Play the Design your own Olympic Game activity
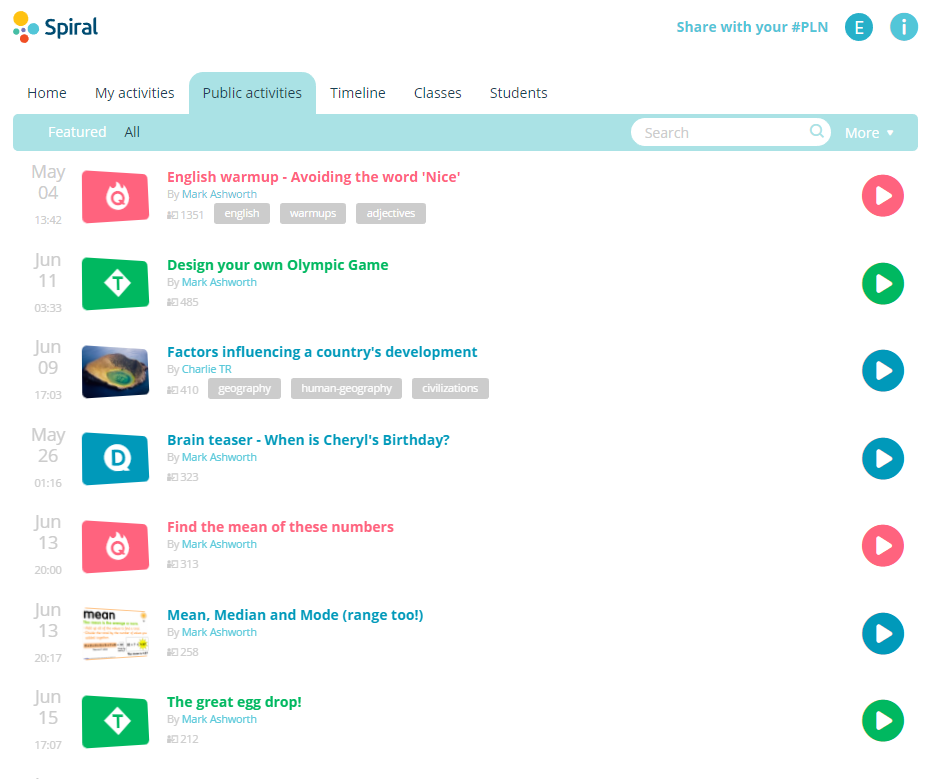 [882, 284]
